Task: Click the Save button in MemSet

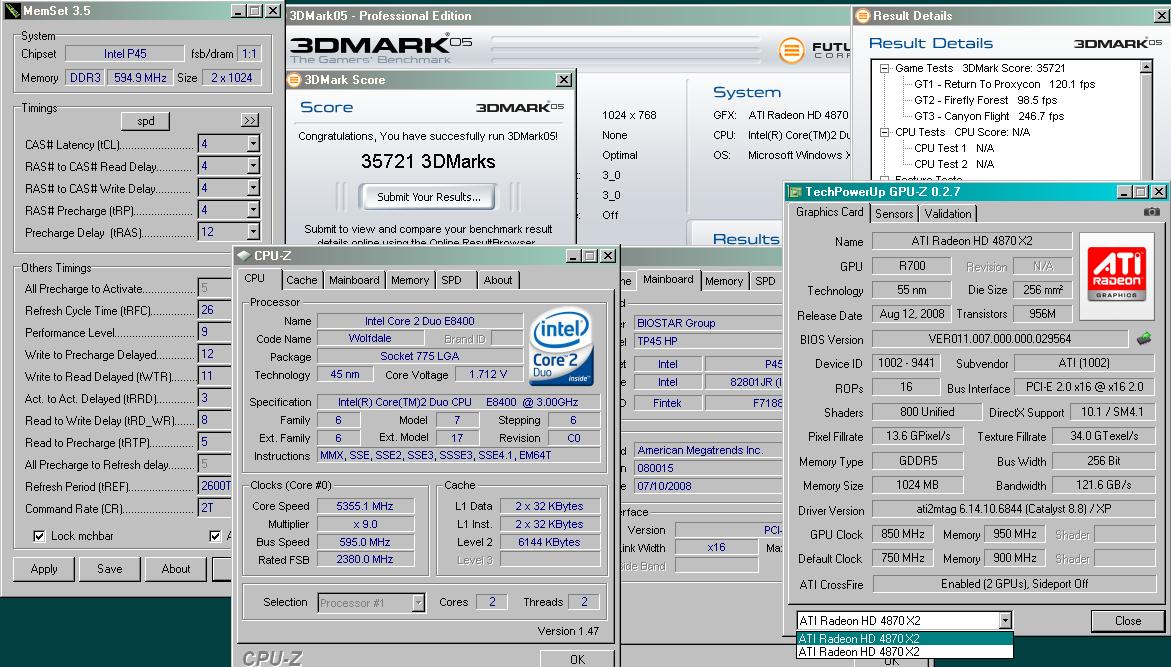Action: click(x=110, y=569)
